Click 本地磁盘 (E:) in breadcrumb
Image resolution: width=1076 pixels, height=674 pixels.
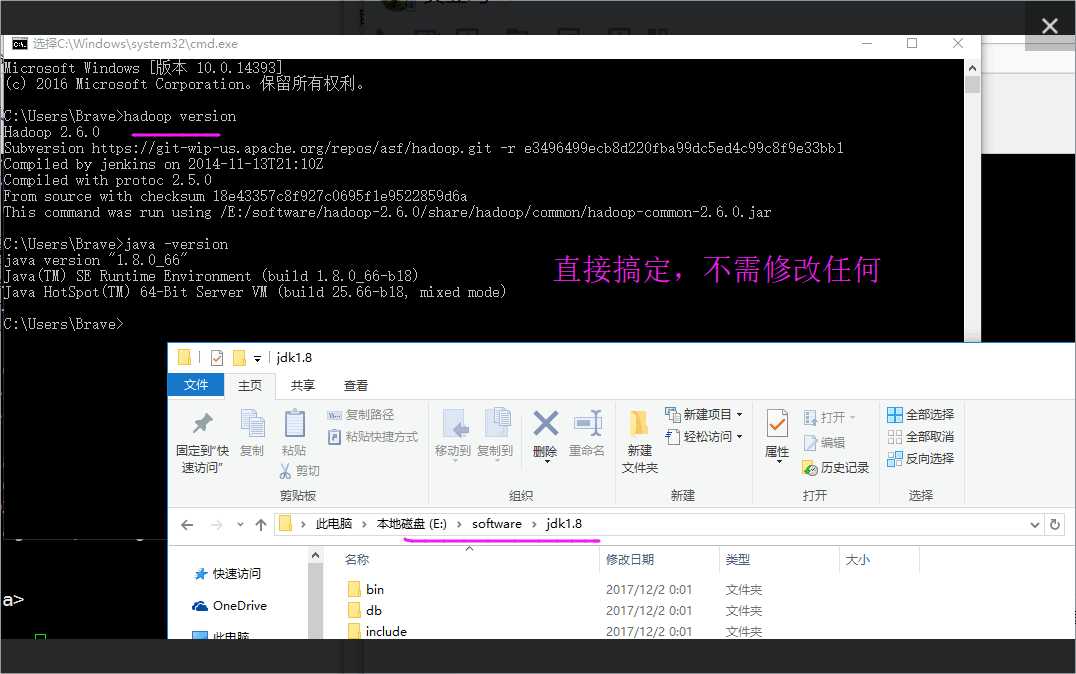(x=412, y=524)
